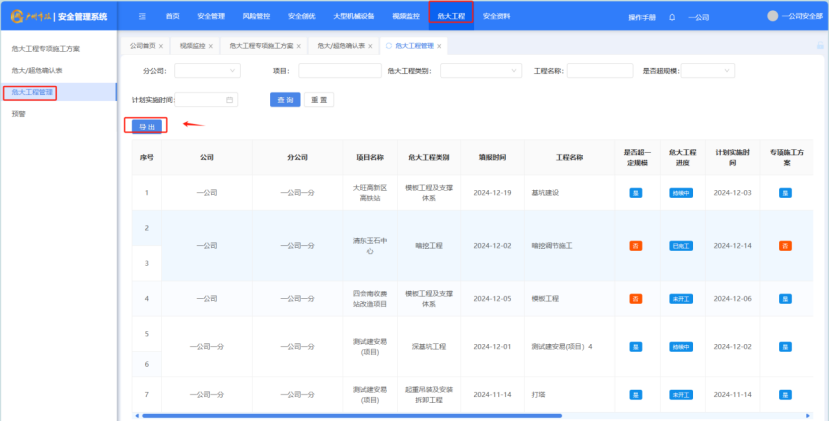This screenshot has height=422, width=829.
Task: Open the 分公司 dropdown
Action: (x=207, y=71)
